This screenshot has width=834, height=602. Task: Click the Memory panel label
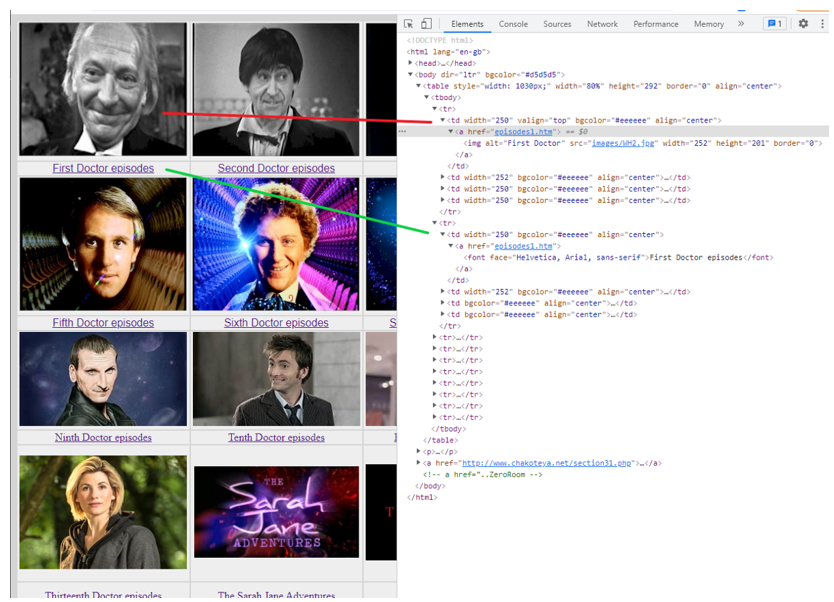click(x=708, y=24)
